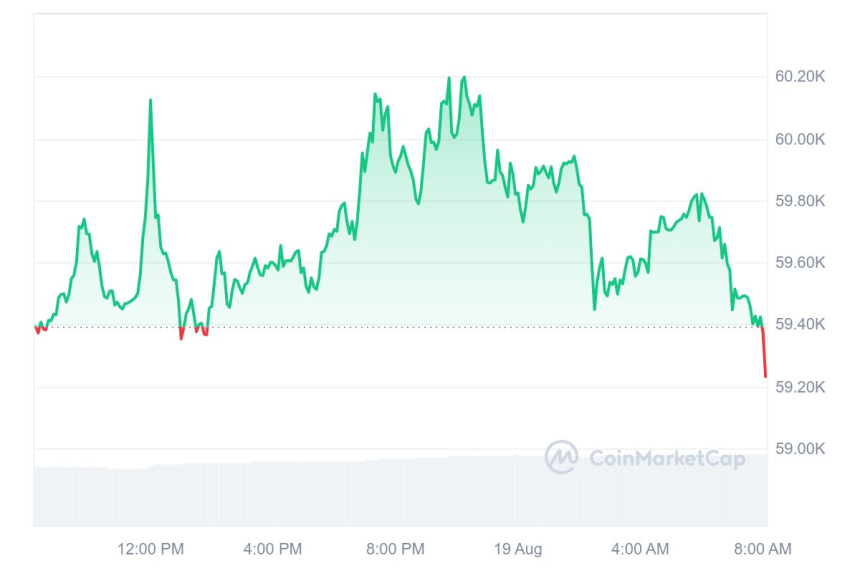Select the 4:00 PM time label
This screenshot has height=573, width=860.
[273, 548]
